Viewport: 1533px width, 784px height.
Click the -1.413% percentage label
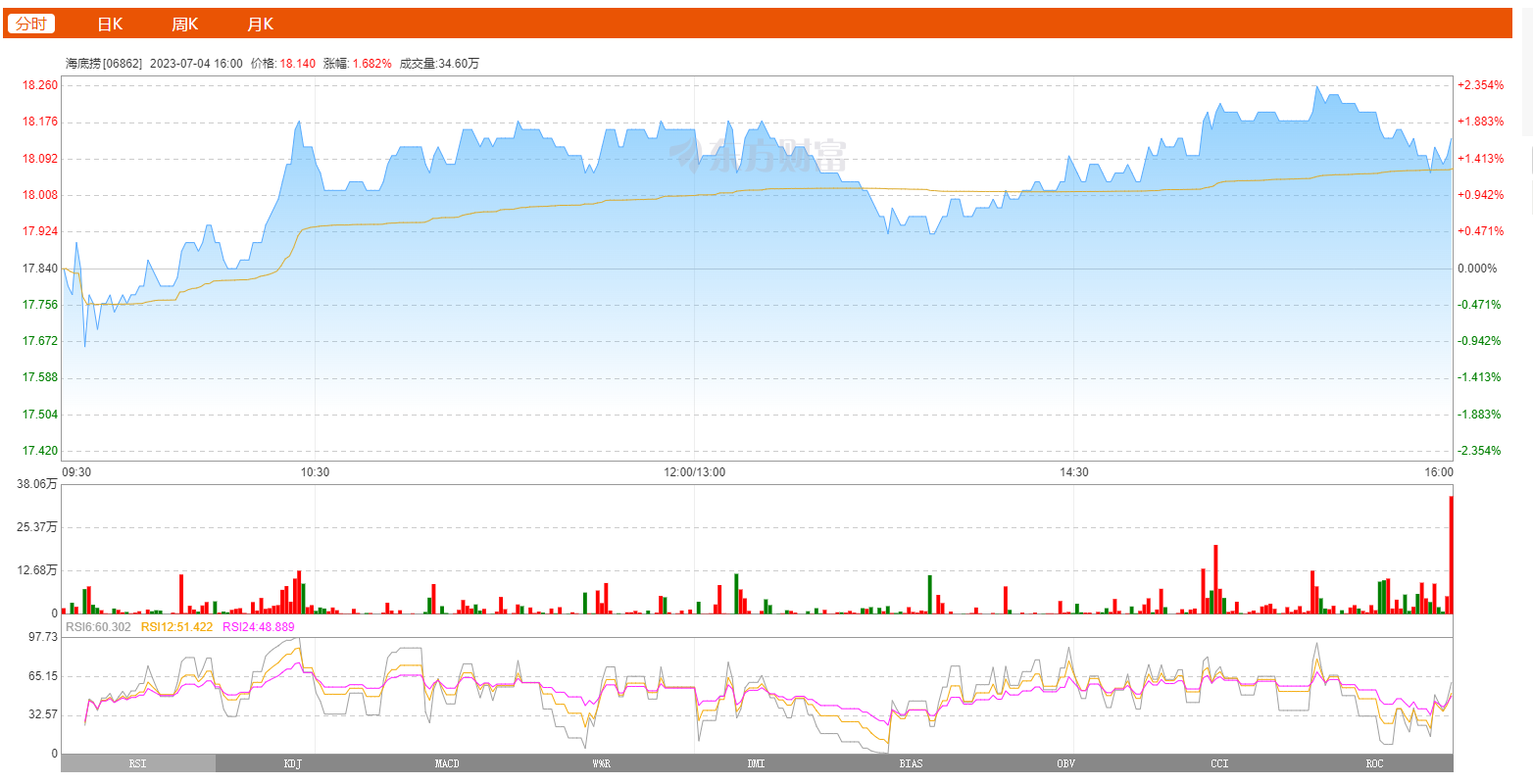1480,377
